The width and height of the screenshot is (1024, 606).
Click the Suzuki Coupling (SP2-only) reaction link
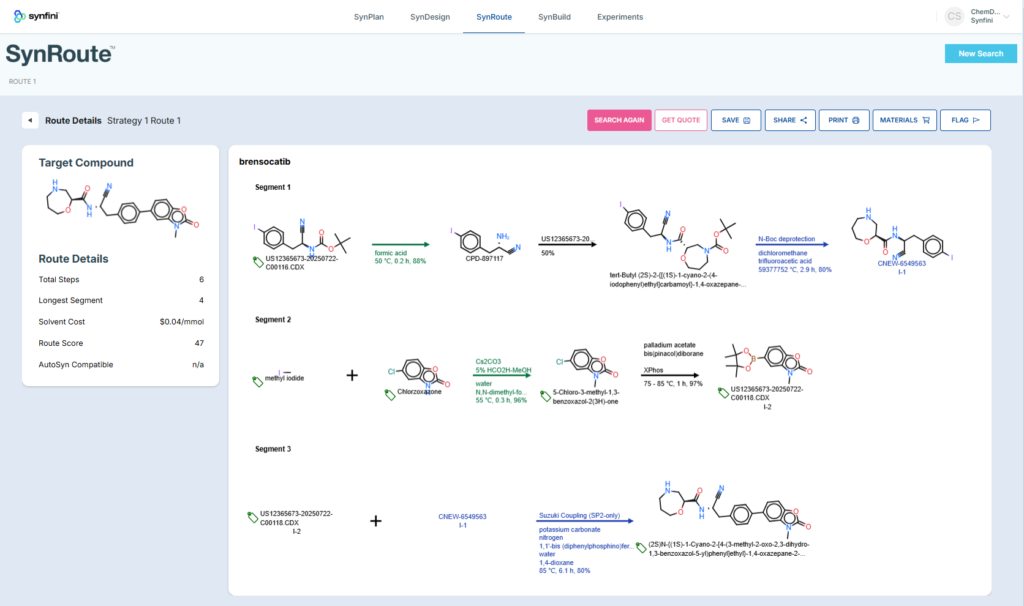click(579, 515)
